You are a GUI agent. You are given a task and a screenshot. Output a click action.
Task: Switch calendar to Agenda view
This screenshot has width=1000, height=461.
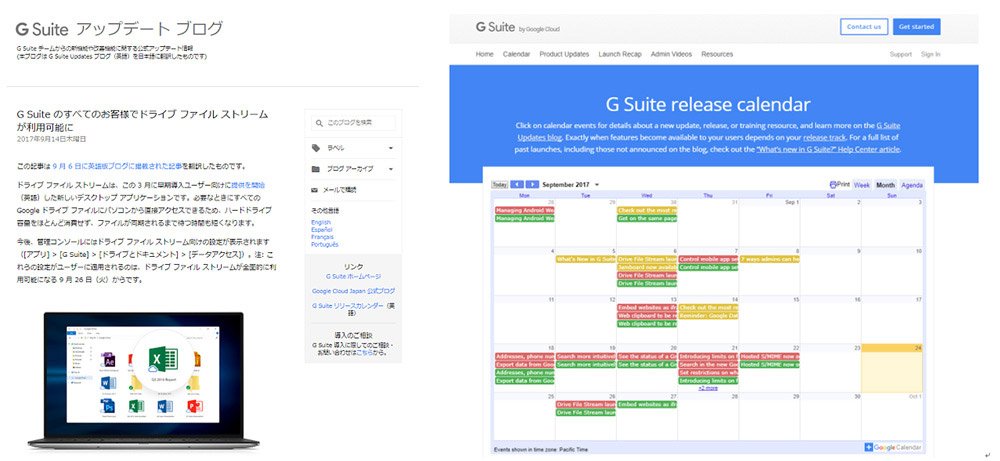click(x=912, y=185)
